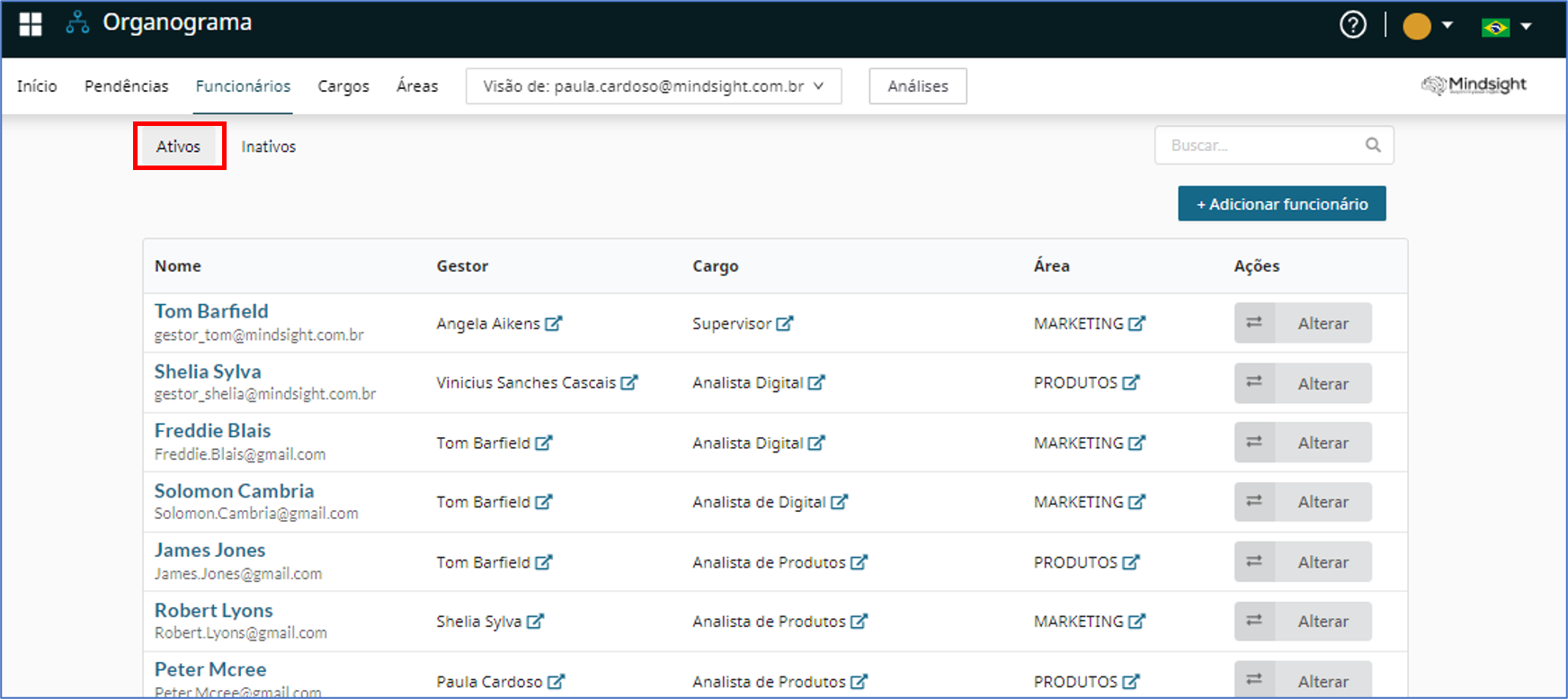Click Alterar in James Jones row
The height and width of the screenshot is (699, 1568).
coord(1323,562)
